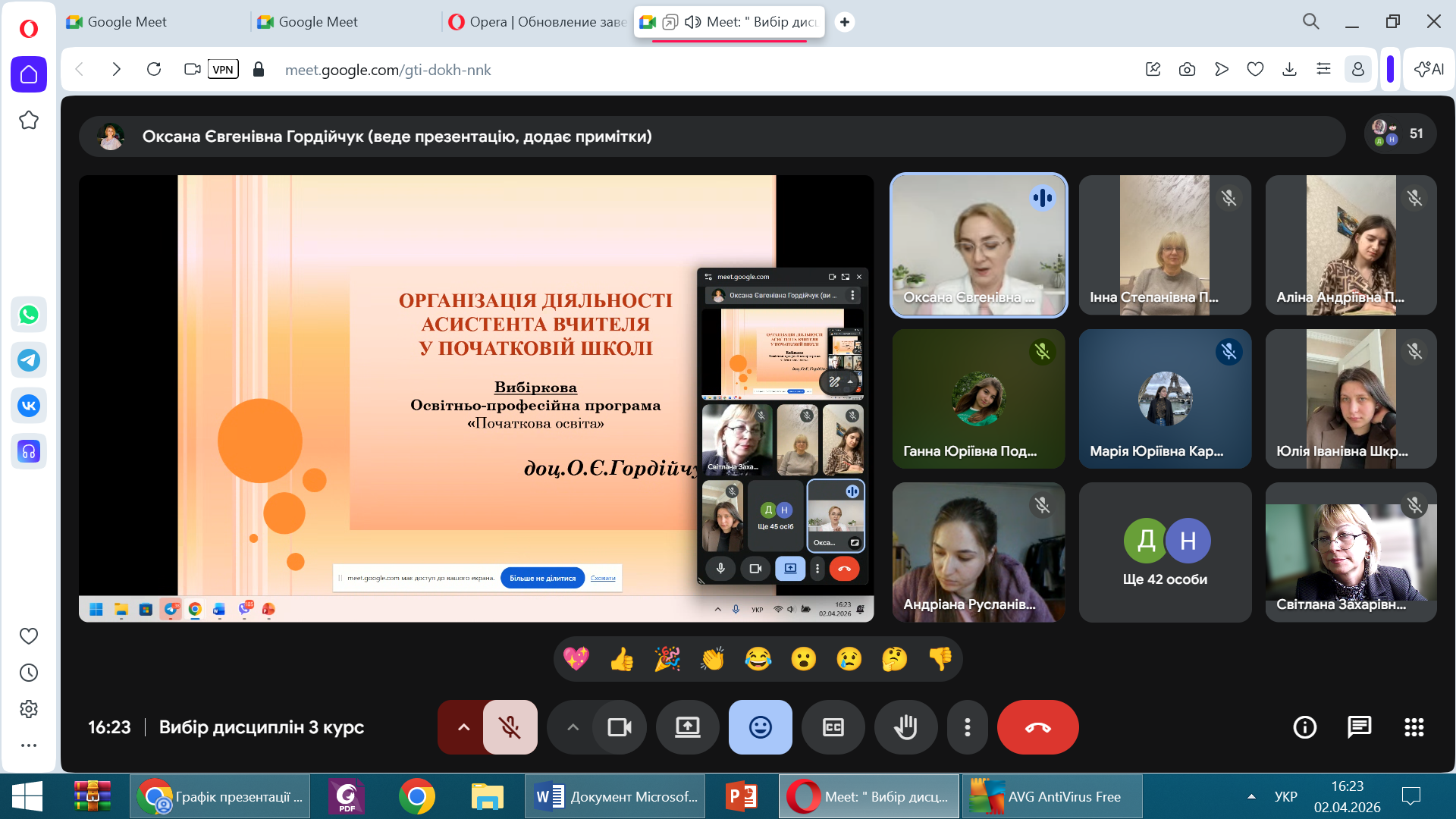
Task: Open the downloads panel in Opera
Action: (1289, 70)
